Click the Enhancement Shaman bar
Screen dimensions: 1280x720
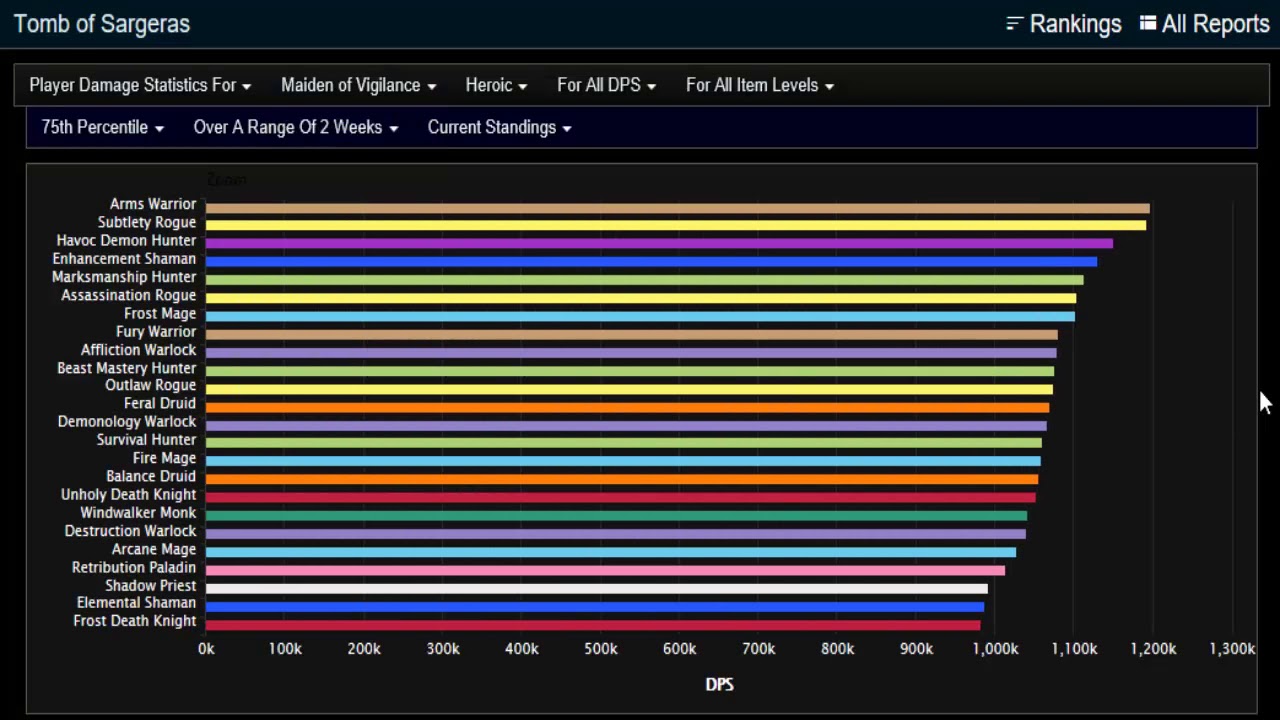pyautogui.click(x=651, y=261)
